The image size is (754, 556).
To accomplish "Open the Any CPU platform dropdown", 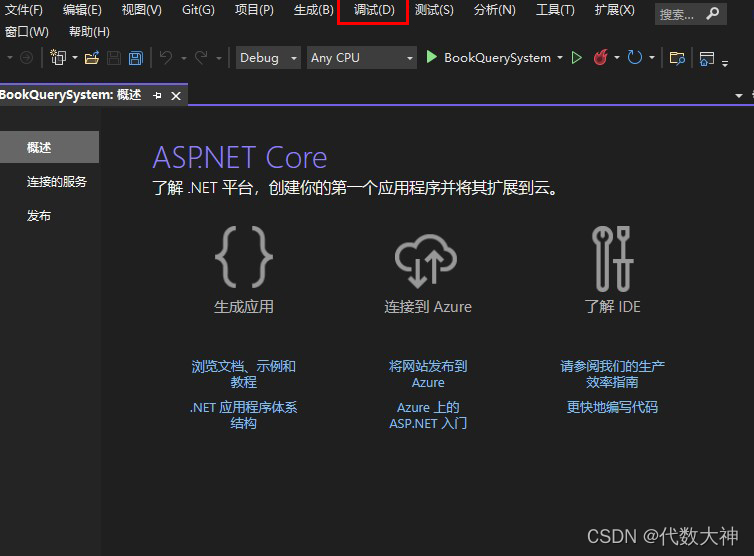I will pos(362,58).
